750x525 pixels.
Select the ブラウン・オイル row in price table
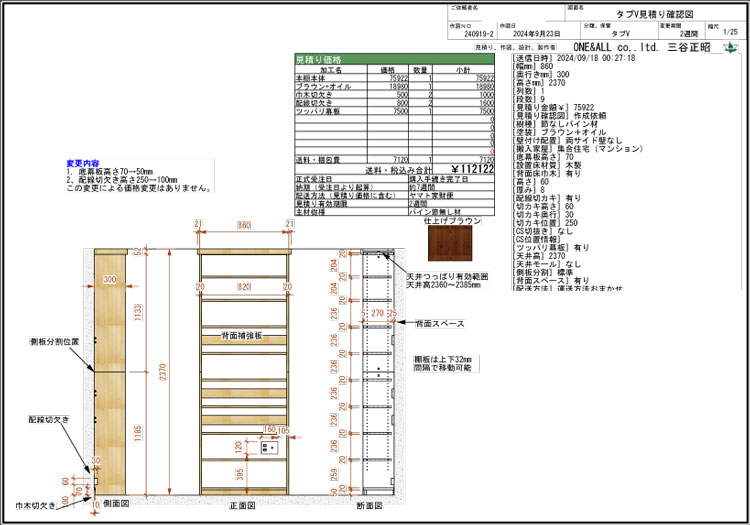point(395,87)
